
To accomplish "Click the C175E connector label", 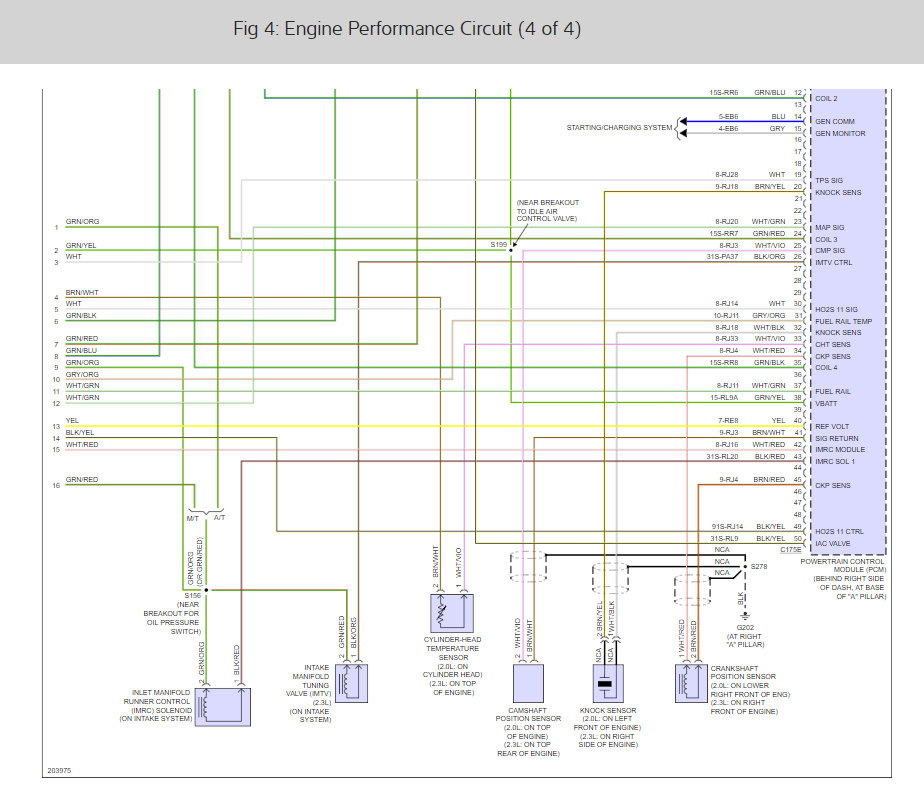I will point(791,549).
